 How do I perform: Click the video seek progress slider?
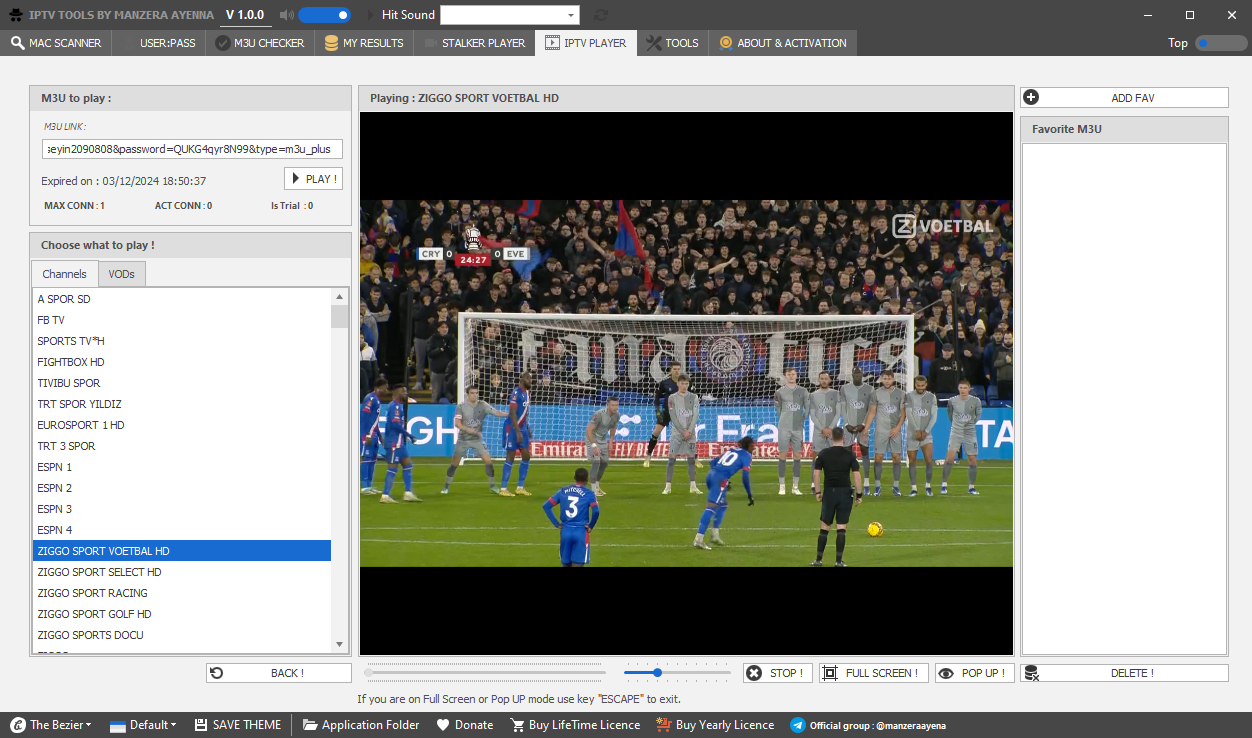pos(485,673)
